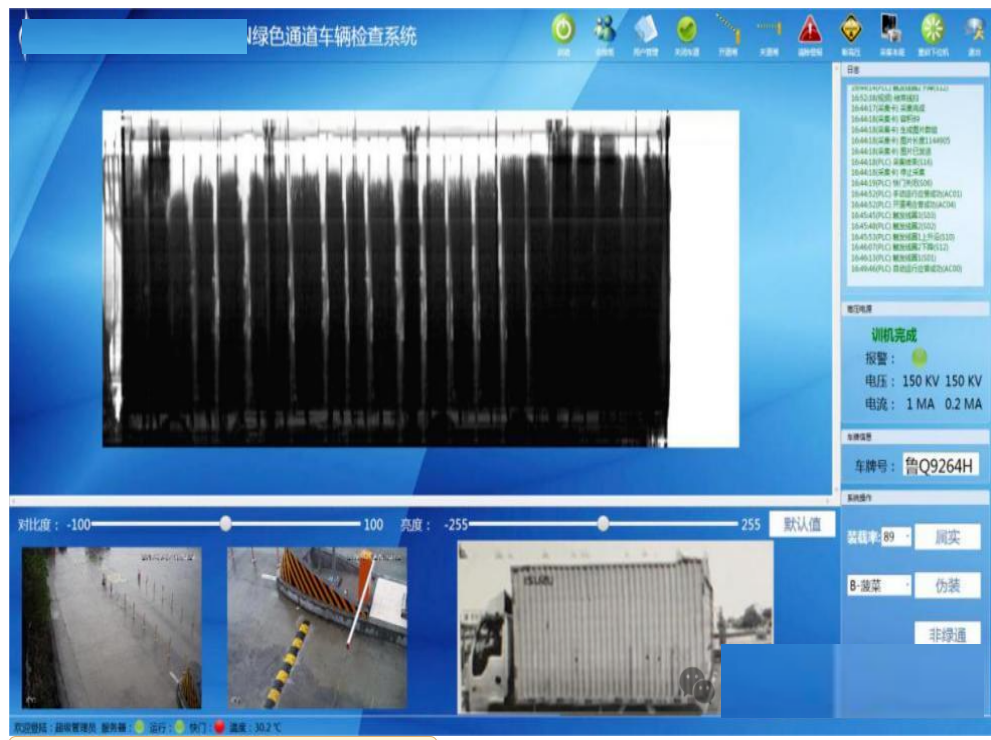Click the red warning triangle icon
The width and height of the screenshot is (991, 740).
(x=809, y=30)
